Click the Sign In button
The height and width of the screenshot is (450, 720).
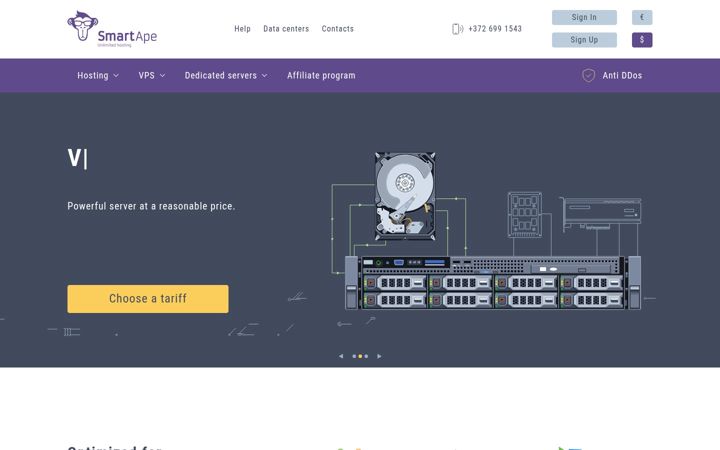[x=584, y=17]
